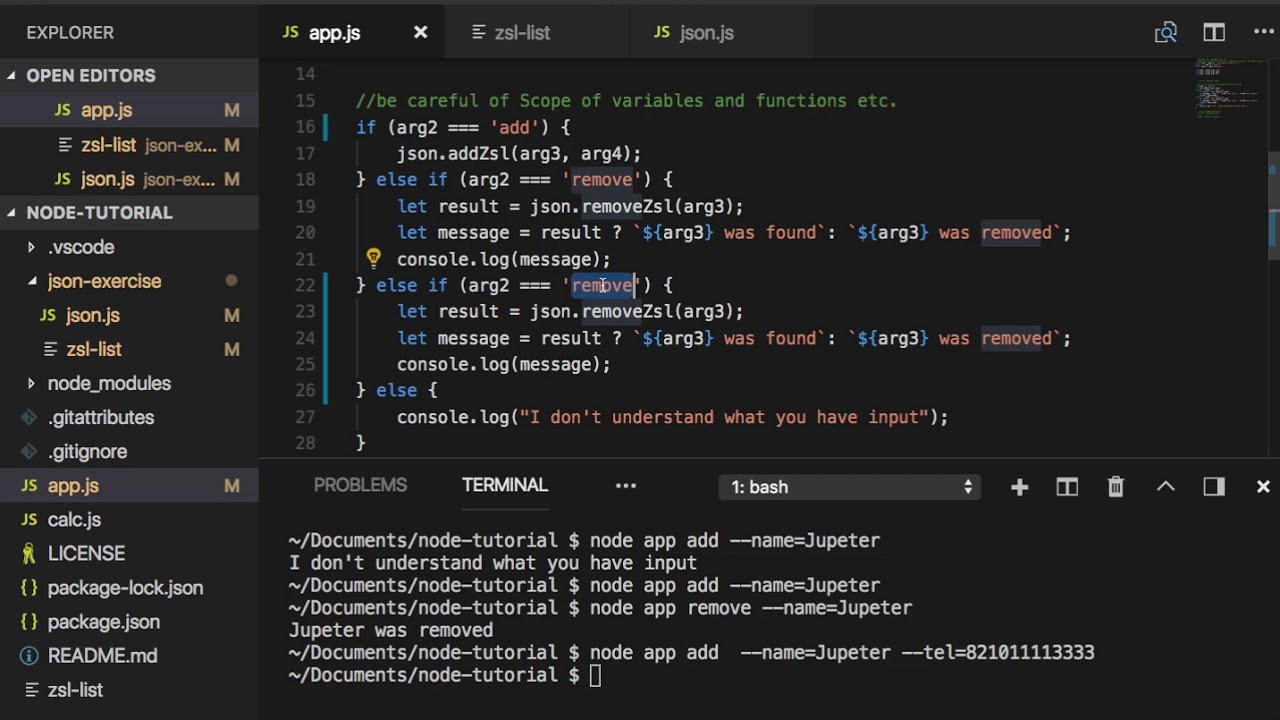Click the minimap code overview
Screen dimensions: 1280x720
(1228, 90)
